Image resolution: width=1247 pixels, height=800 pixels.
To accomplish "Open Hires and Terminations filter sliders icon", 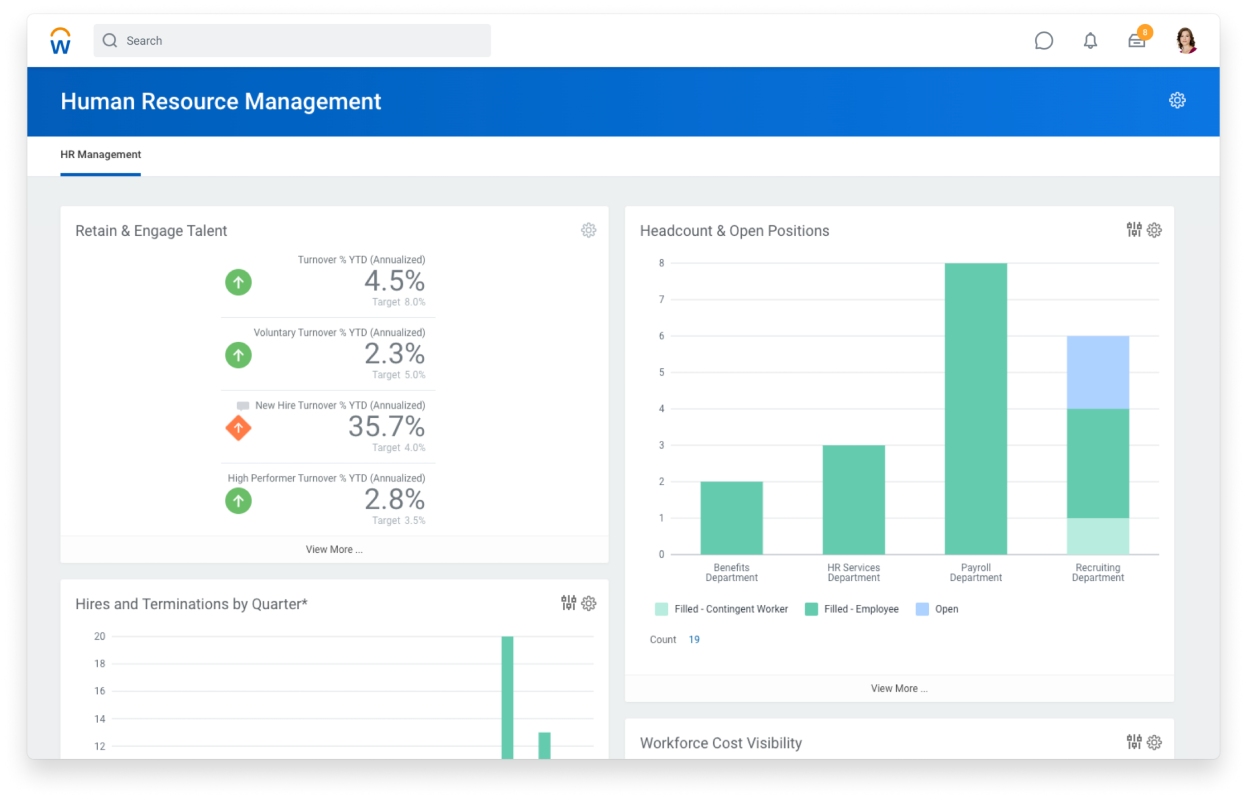I will 569,603.
